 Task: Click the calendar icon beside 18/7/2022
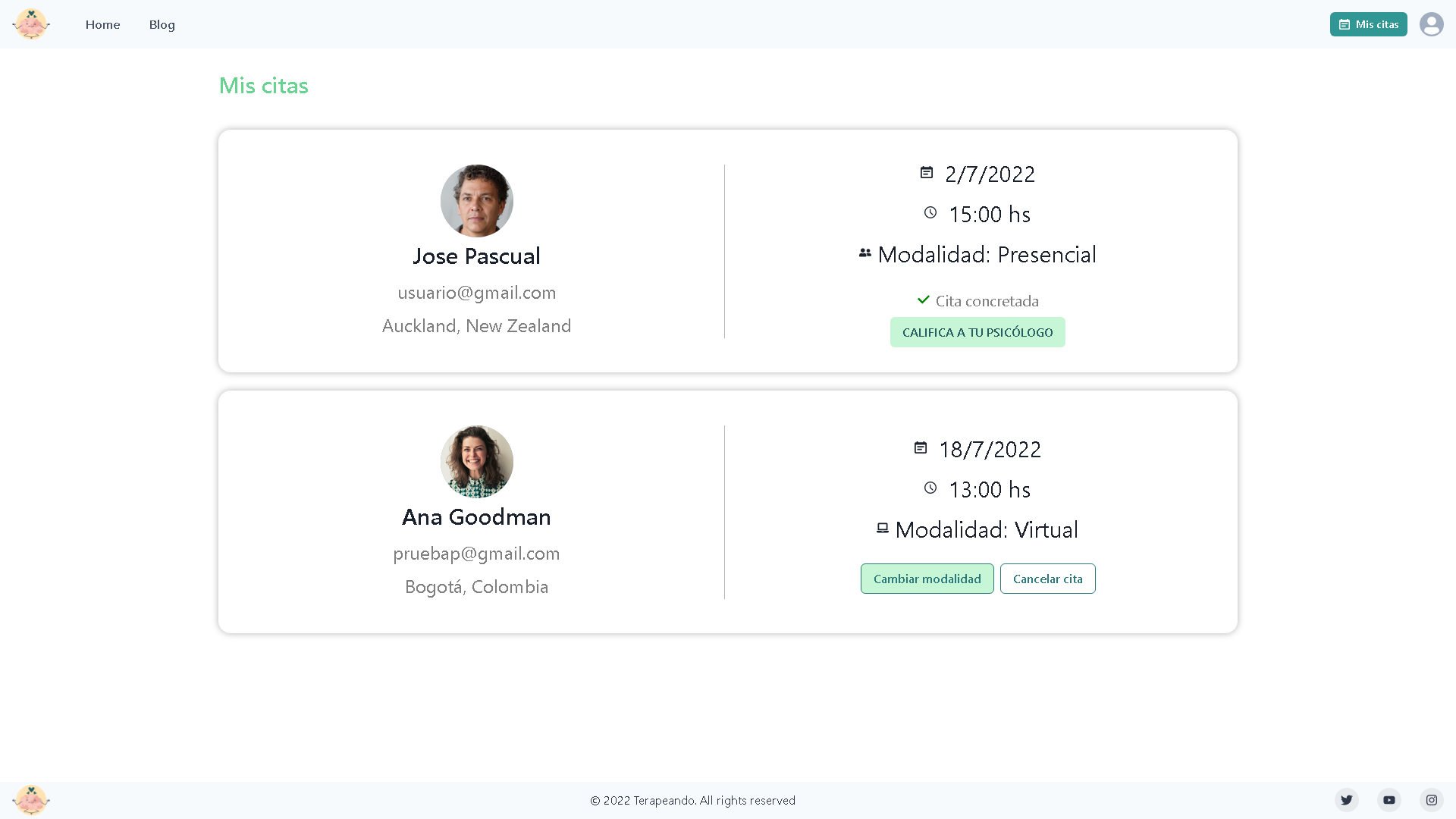(x=920, y=447)
